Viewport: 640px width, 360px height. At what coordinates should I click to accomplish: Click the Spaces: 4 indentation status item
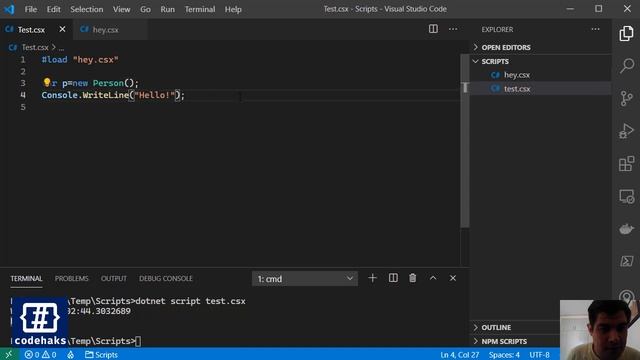504,354
